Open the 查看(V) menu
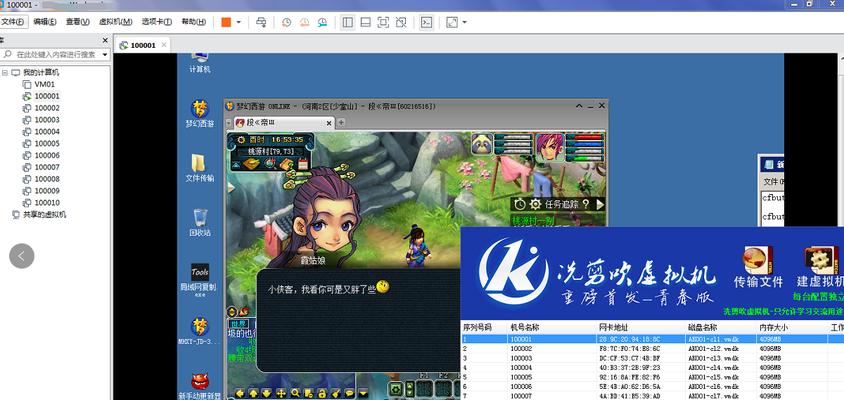 point(78,22)
